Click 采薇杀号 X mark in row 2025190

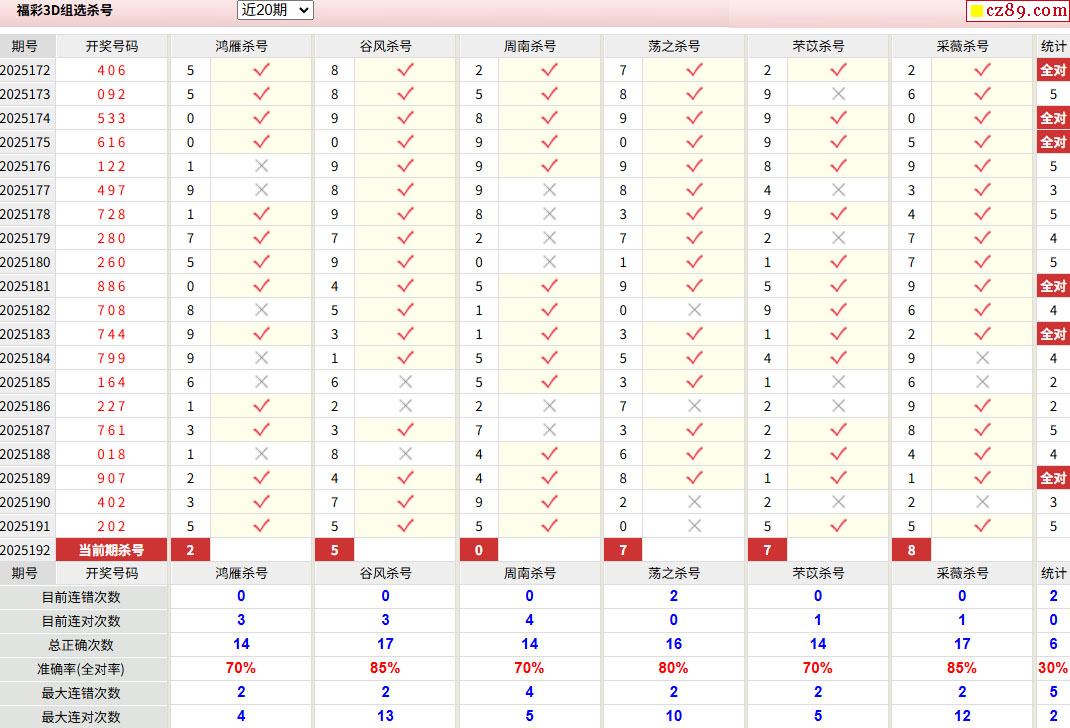(x=983, y=502)
